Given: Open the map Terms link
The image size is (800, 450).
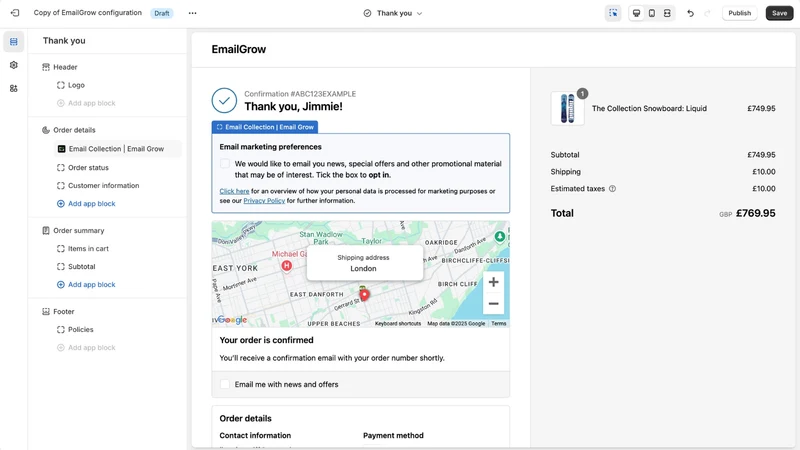Looking at the screenshot, I should (498, 323).
